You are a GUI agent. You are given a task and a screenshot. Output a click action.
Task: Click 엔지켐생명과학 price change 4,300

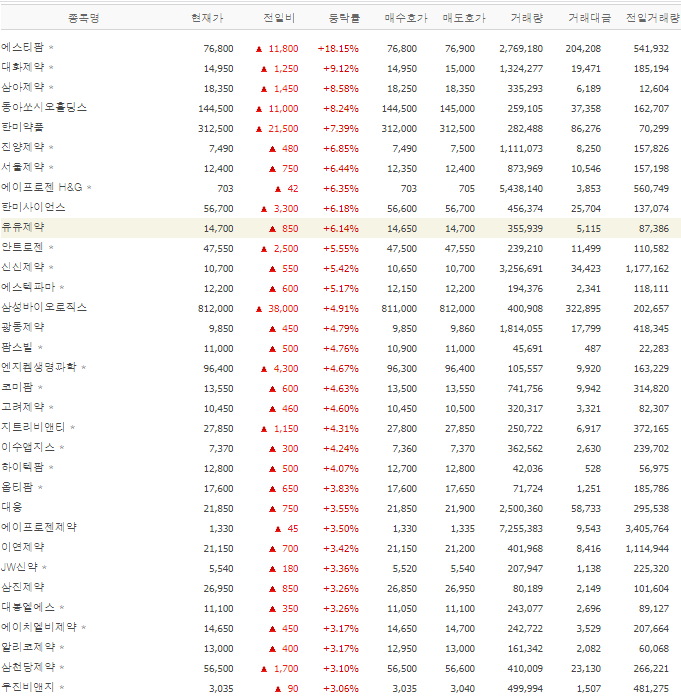(286, 369)
